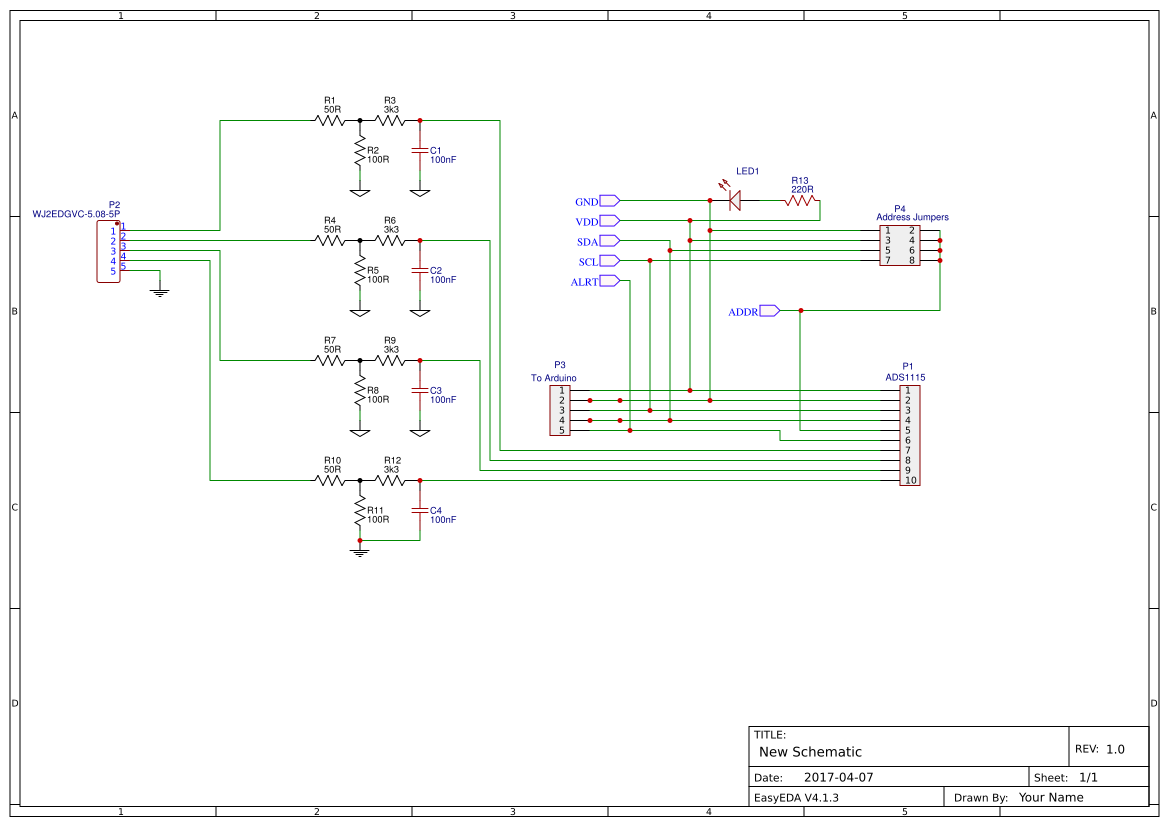Select the LED1 diode symbol
This screenshot has height=827, width=1169.
(x=735, y=200)
